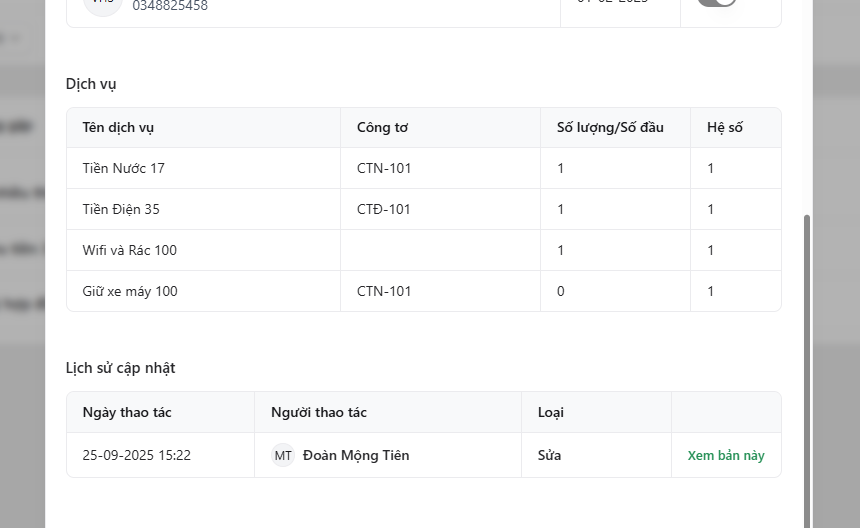The width and height of the screenshot is (860, 528).
Task: Click the MT avatar icon
Action: coord(283,455)
